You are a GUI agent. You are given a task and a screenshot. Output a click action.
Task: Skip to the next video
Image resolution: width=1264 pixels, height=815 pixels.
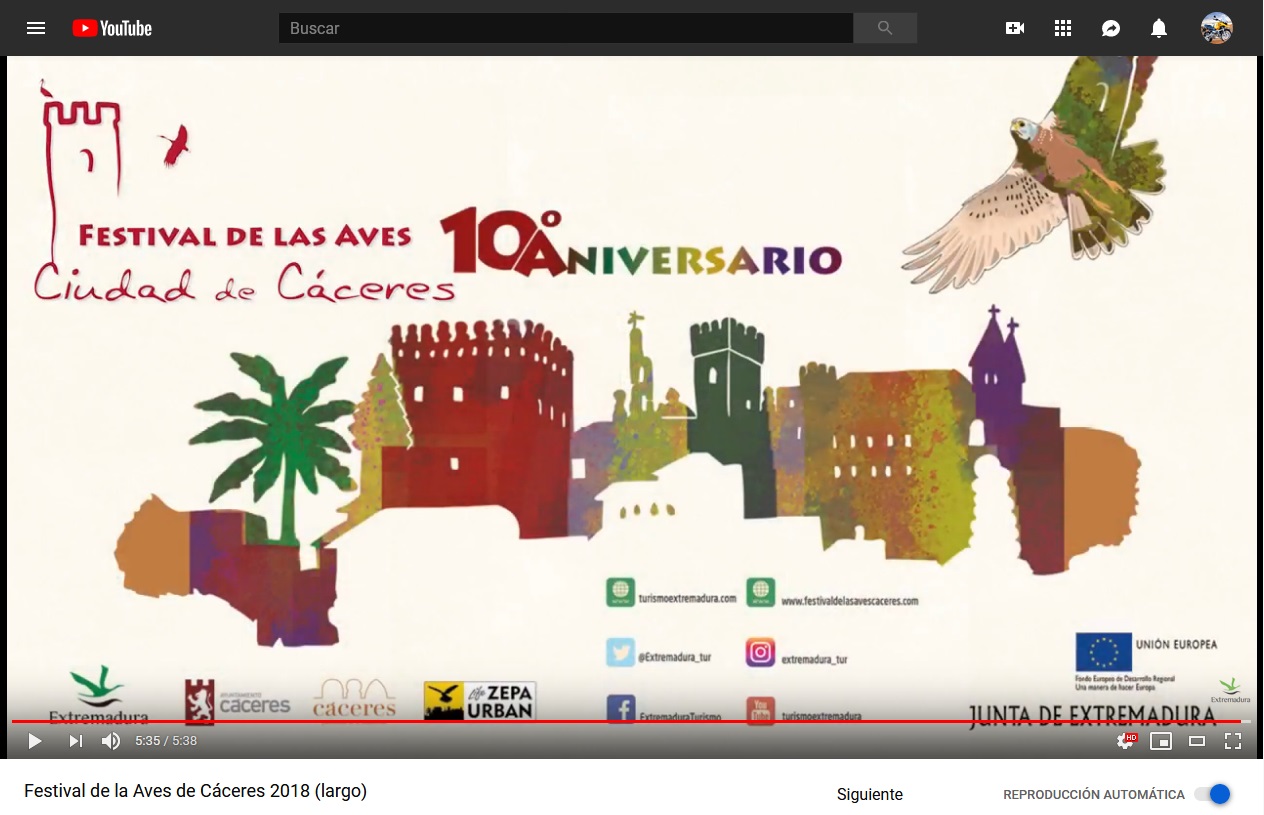click(x=76, y=741)
